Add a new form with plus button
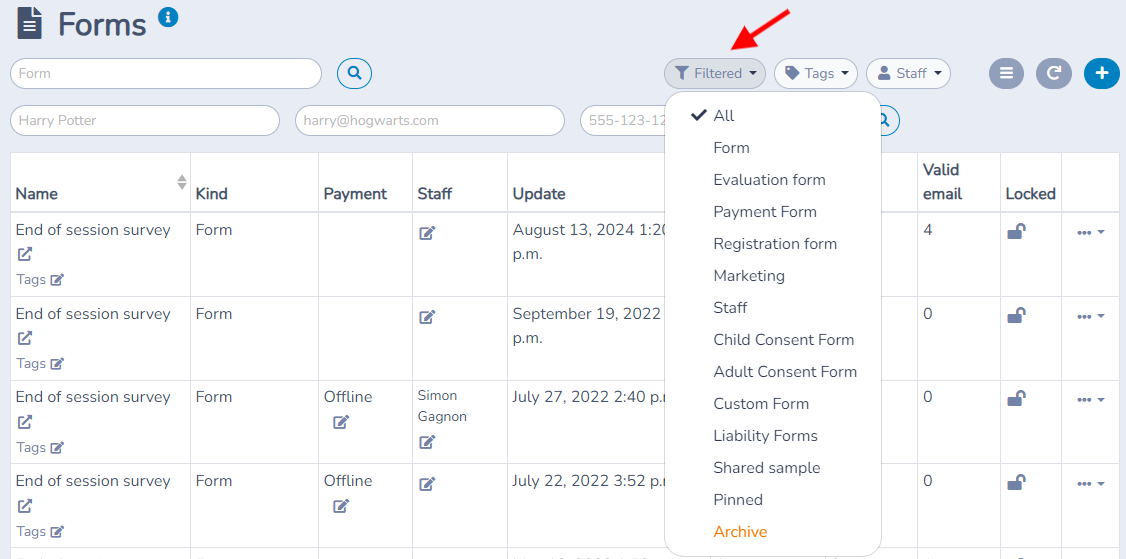Image resolution: width=1126 pixels, height=559 pixels. coord(1102,73)
